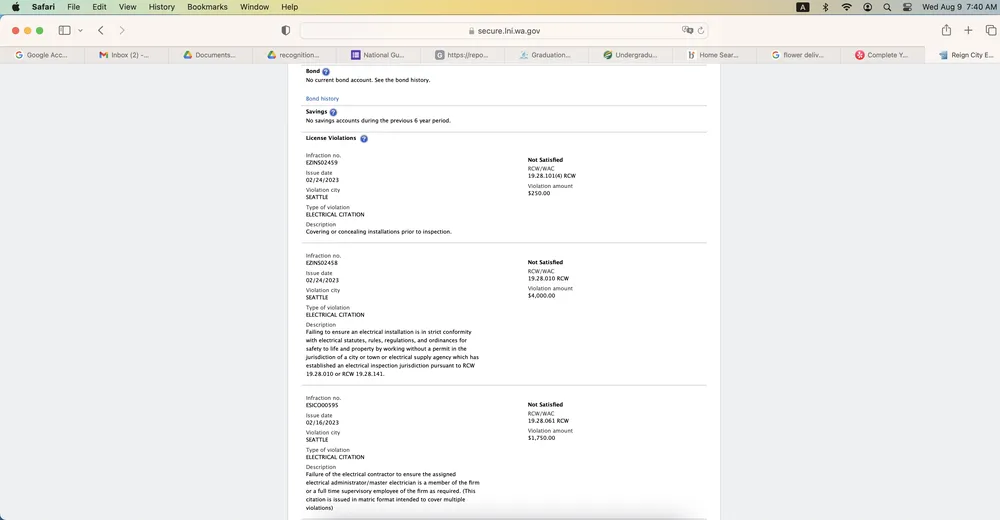Open the History menu

(161, 7)
